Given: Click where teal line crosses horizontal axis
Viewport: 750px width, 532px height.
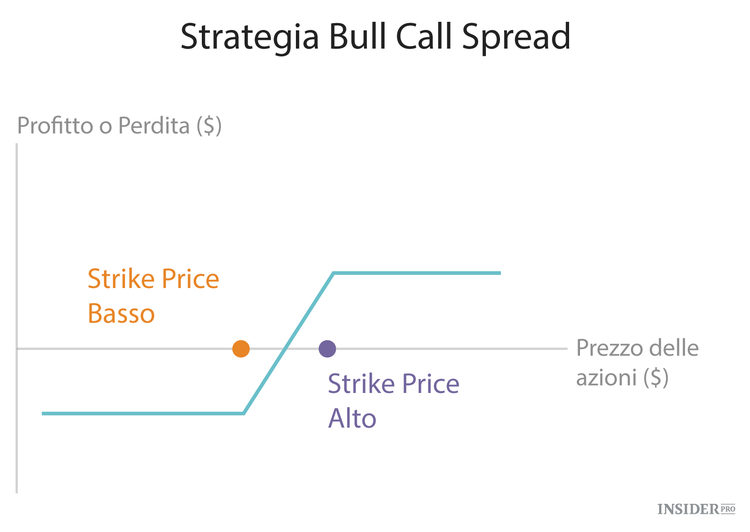Looking at the screenshot, I should pyautogui.click(x=285, y=348).
